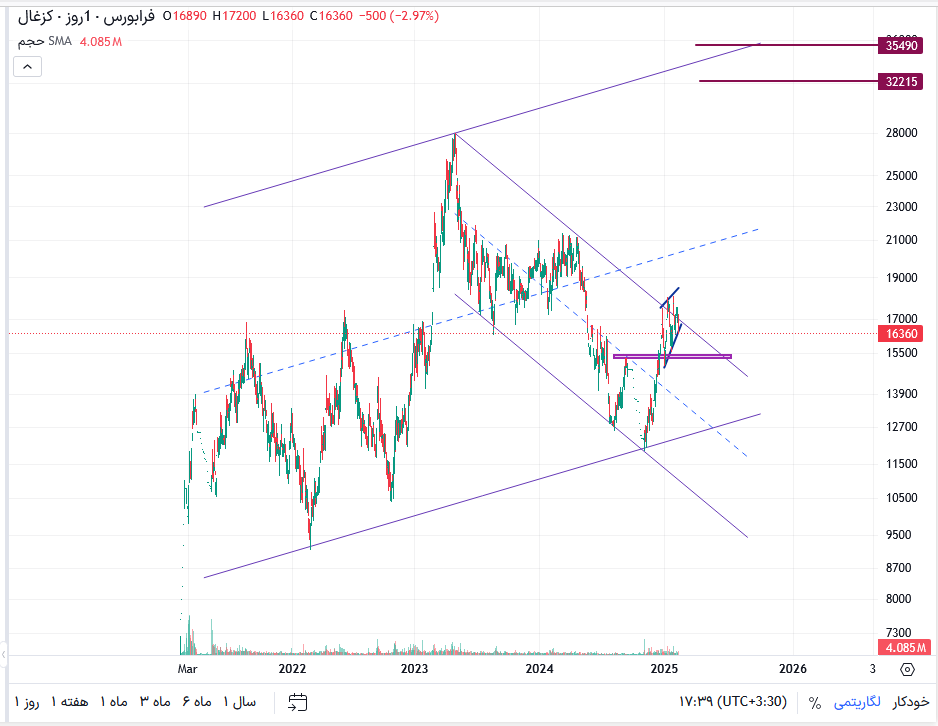
Task: Click the 28000 price axis label
Action: pyautogui.click(x=902, y=133)
